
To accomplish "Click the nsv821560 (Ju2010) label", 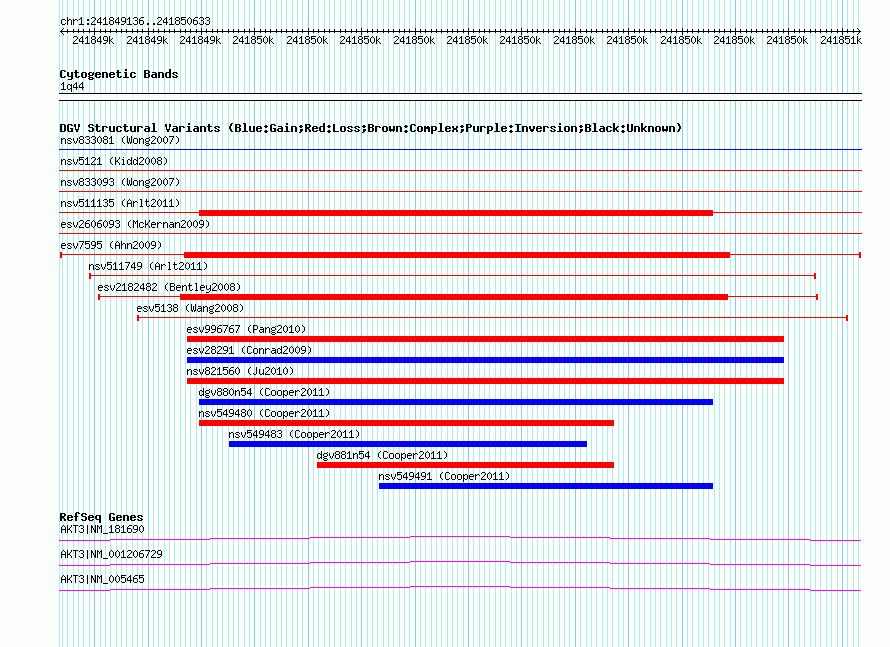I will point(240,371).
